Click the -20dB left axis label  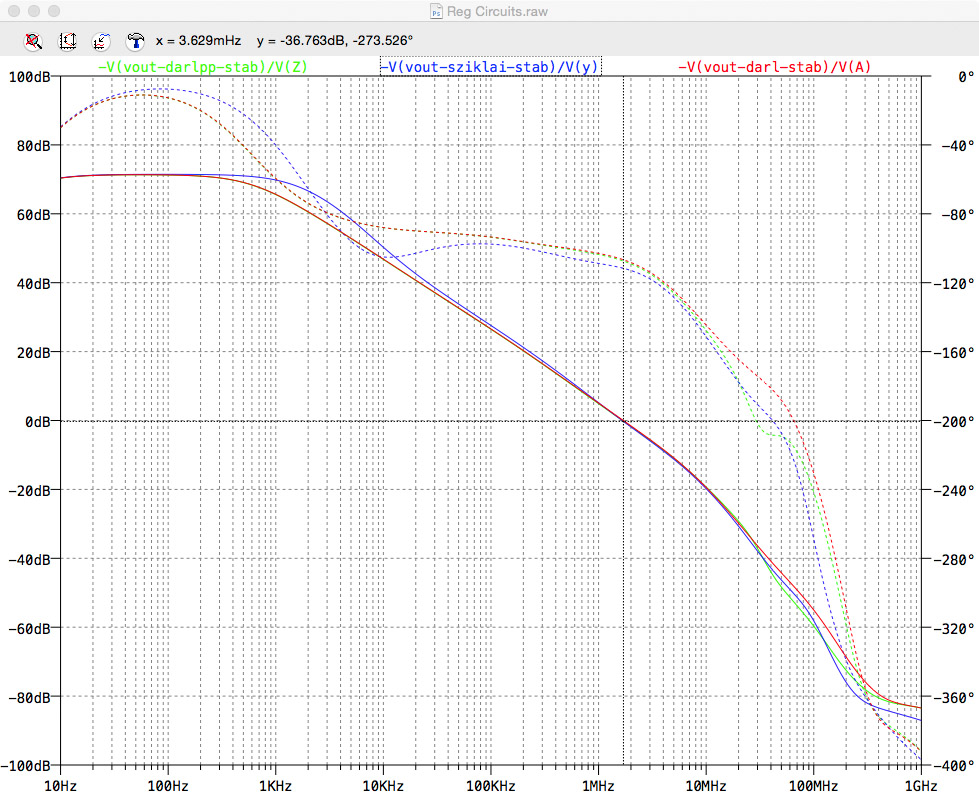(x=29, y=491)
